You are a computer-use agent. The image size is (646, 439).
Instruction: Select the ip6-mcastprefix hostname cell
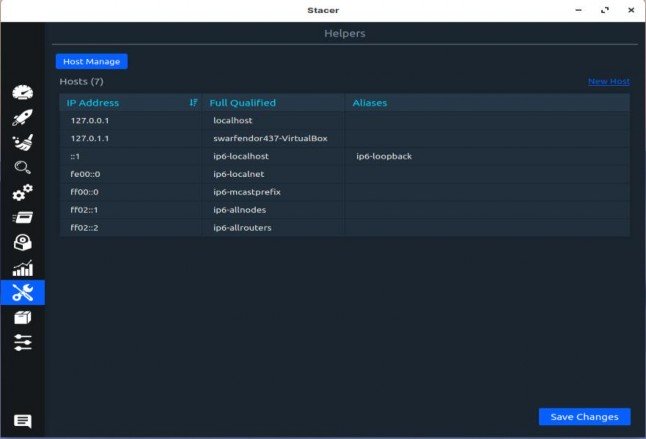tap(274, 192)
